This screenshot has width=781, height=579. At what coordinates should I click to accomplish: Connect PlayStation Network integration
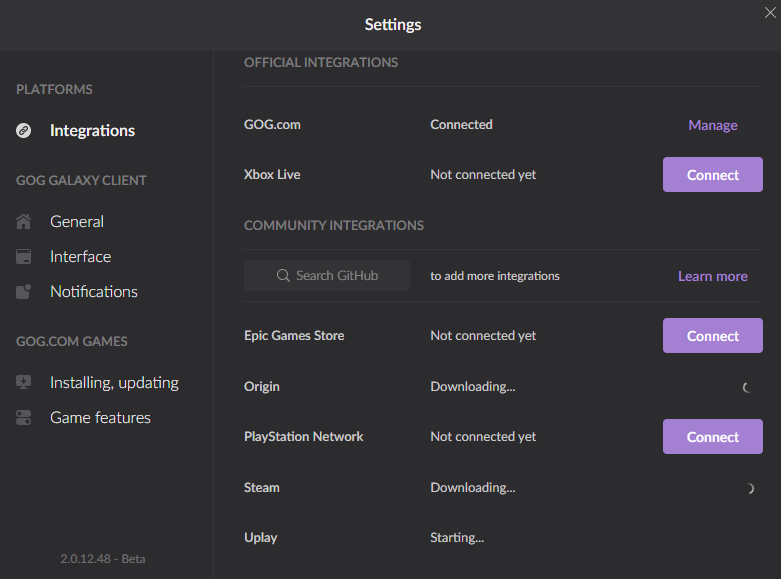(712, 437)
